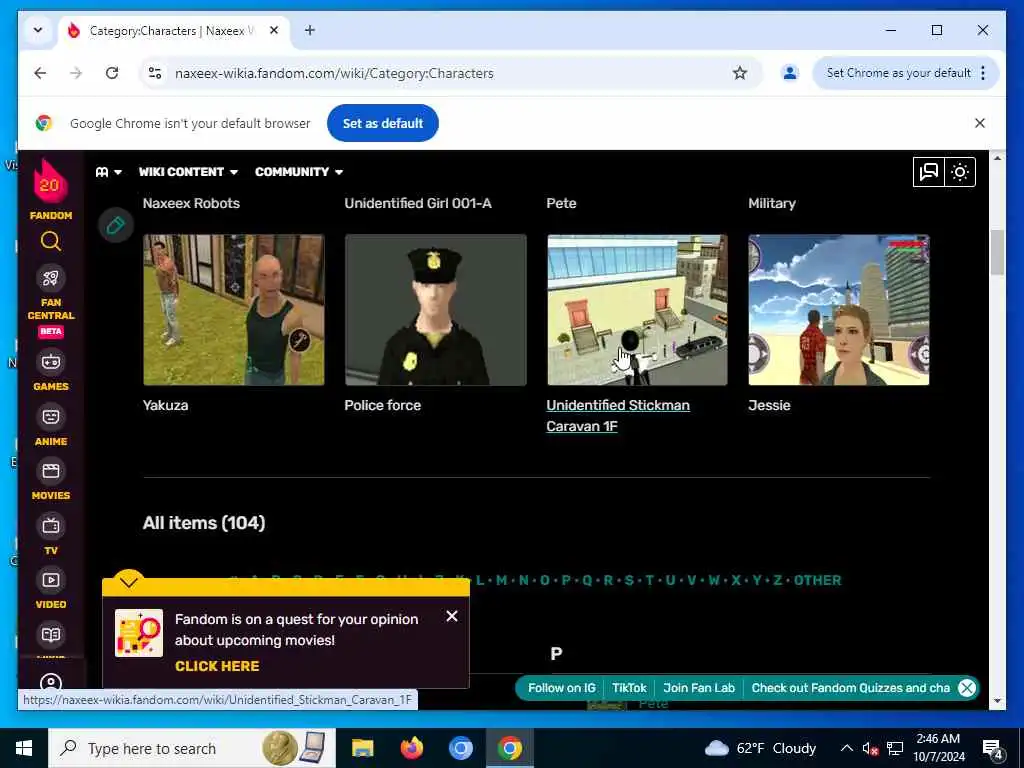Open File Explorer from the taskbar
This screenshot has height=768, width=1024.
click(362, 748)
